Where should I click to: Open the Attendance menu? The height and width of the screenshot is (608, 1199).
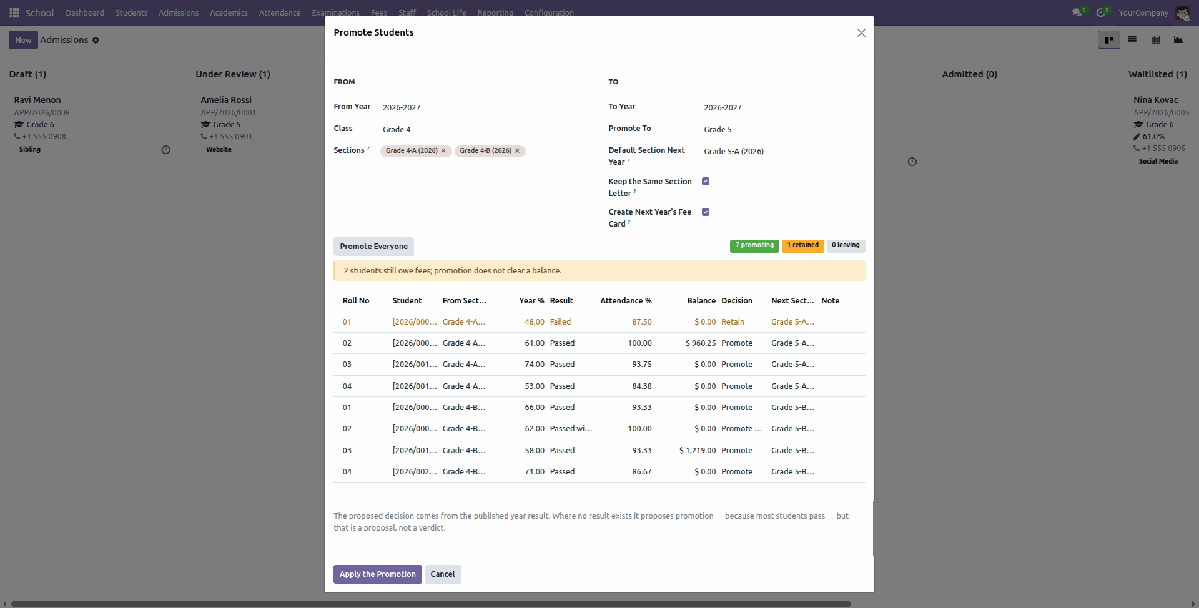click(279, 13)
